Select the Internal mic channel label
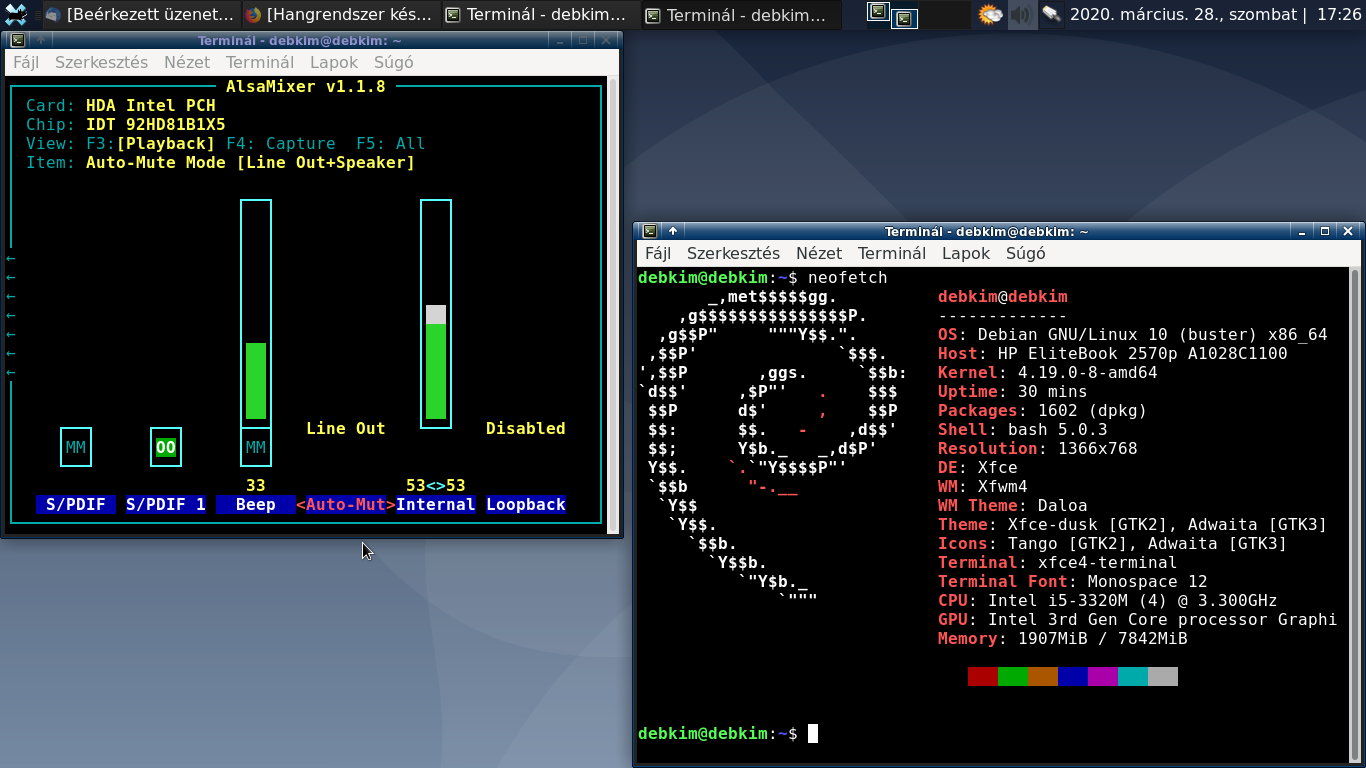 [x=436, y=505]
